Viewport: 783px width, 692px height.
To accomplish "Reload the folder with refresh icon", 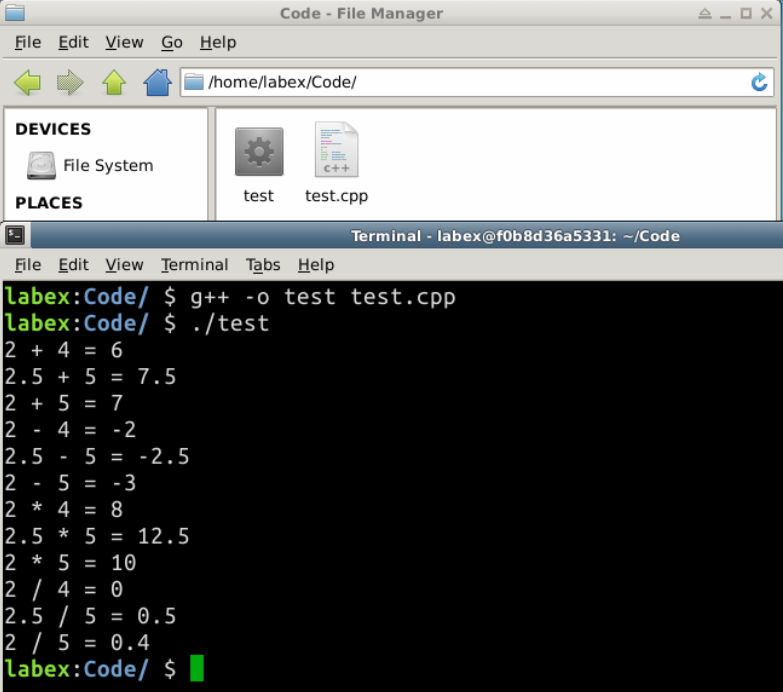I will pyautogui.click(x=759, y=82).
